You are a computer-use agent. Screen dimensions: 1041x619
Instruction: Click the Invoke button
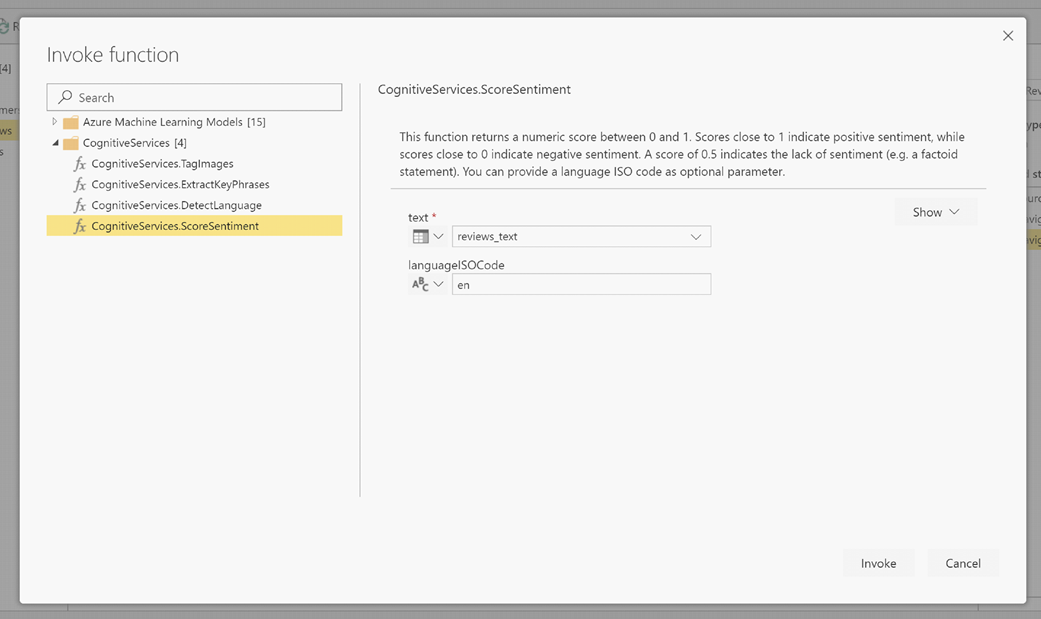tap(878, 563)
